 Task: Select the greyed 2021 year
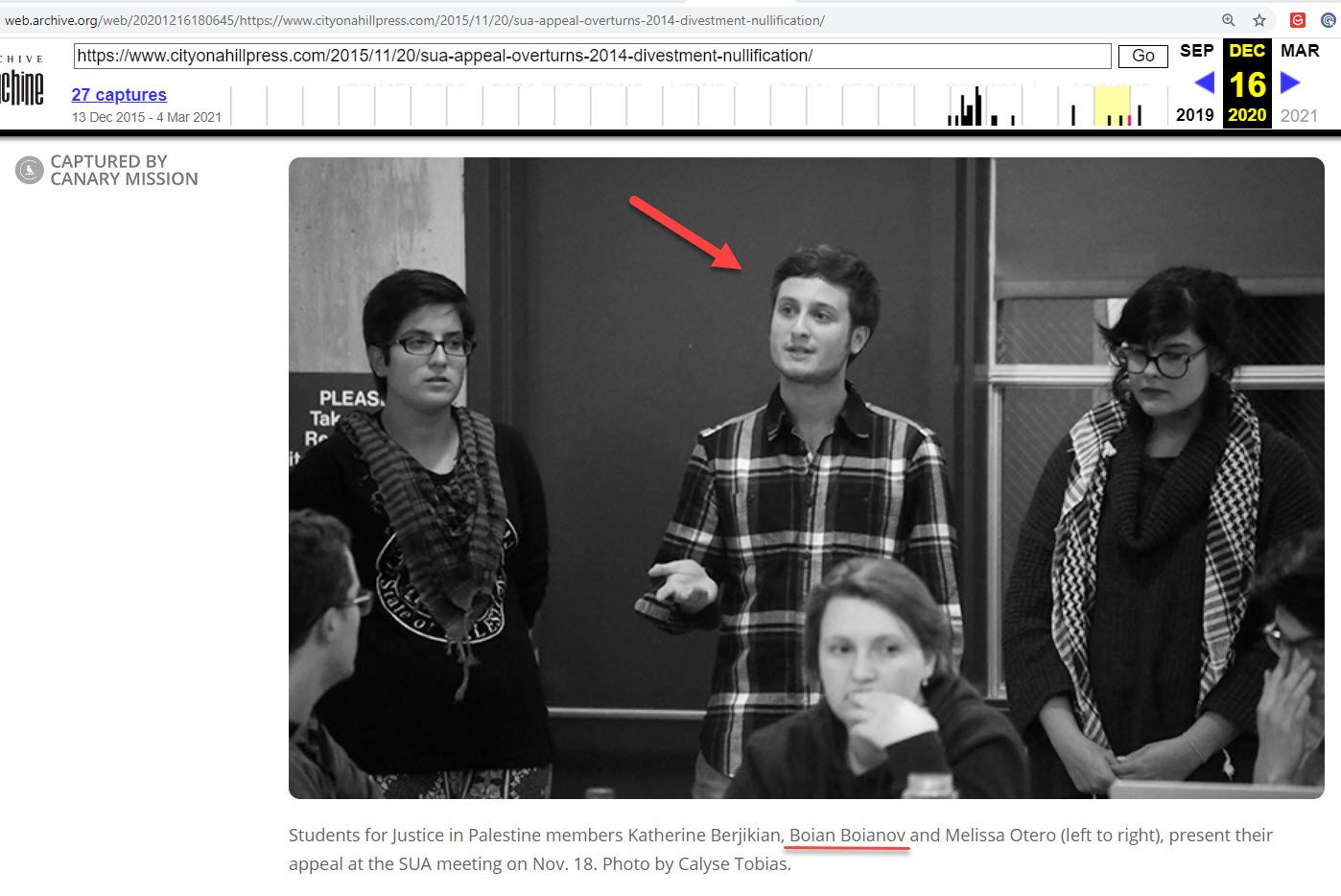pyautogui.click(x=1299, y=116)
